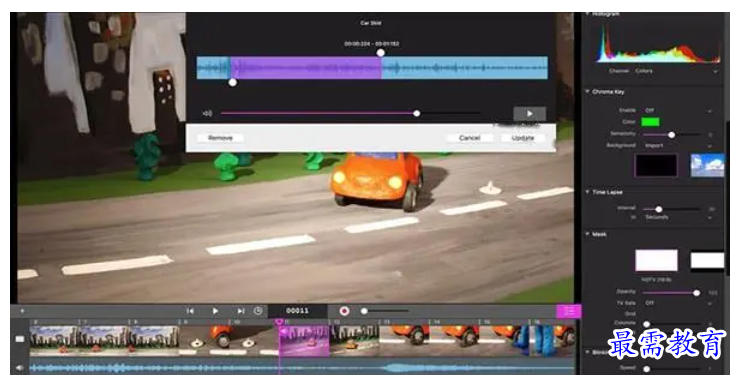The height and width of the screenshot is (375, 732).
Task: Click the Update button in audio dialog
Action: pyautogui.click(x=523, y=138)
